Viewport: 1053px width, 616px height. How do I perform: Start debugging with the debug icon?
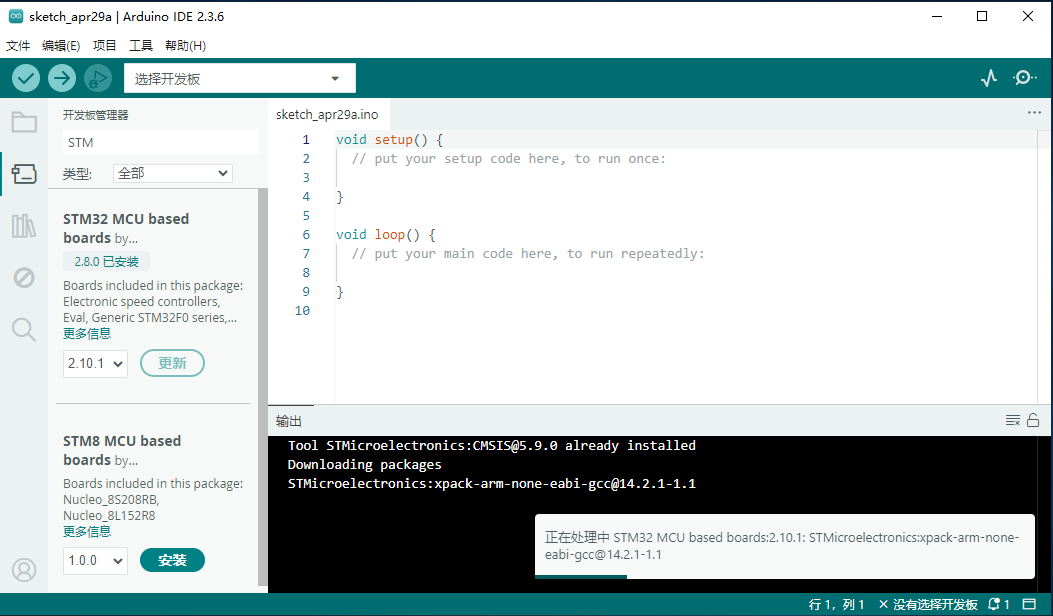[x=98, y=78]
